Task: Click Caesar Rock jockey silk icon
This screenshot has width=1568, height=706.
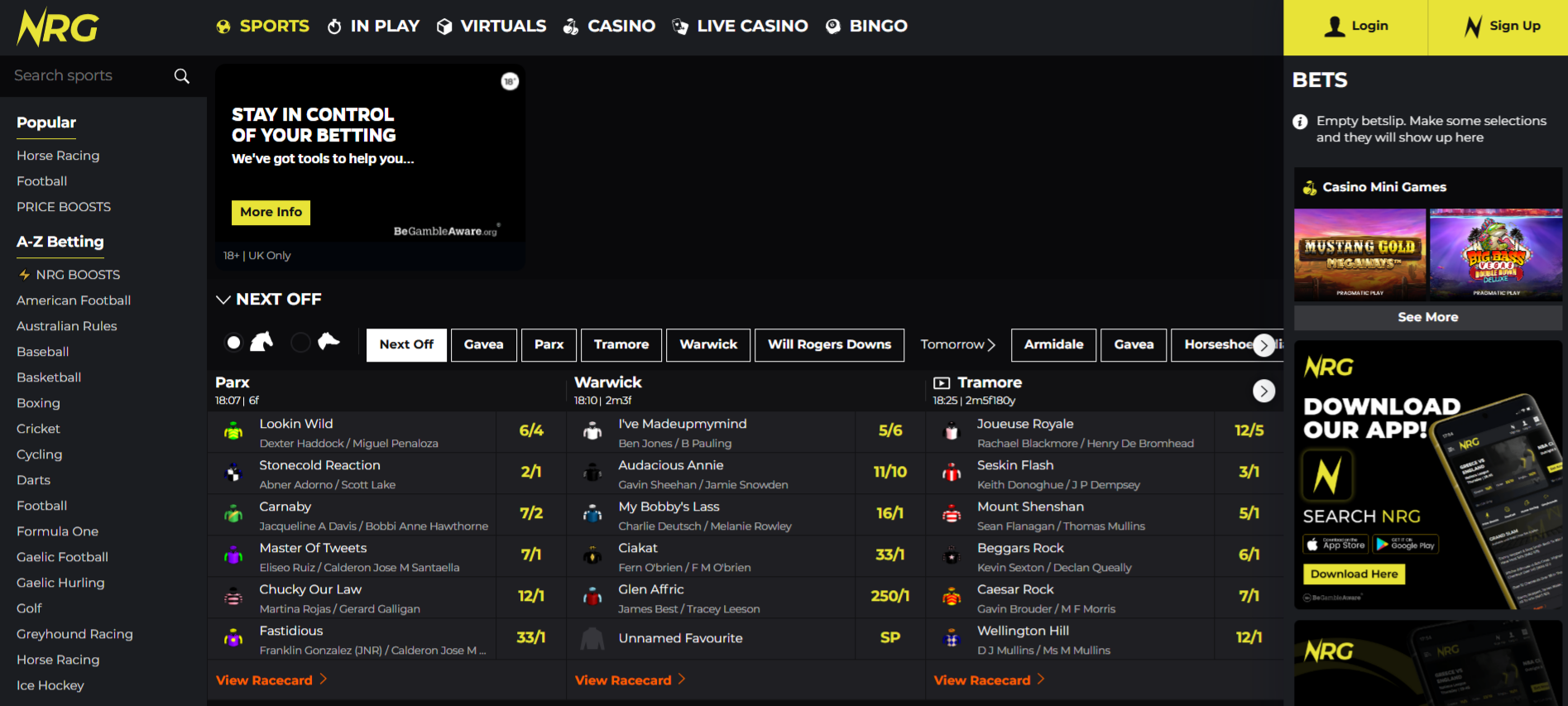Action: click(952, 597)
